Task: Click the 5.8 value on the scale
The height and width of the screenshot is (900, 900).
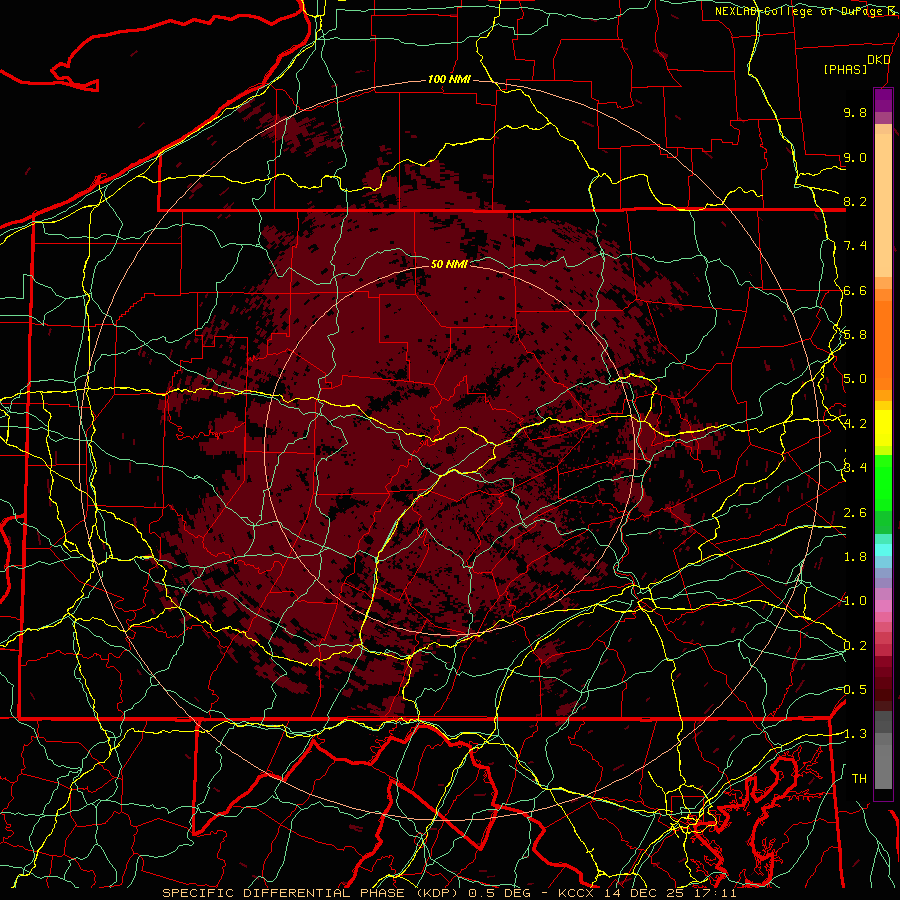Action: click(x=855, y=335)
